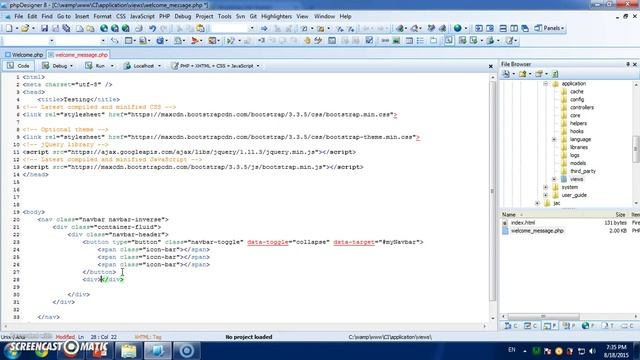Click the Code view button
This screenshot has width=640, height=360.
[x=18, y=66]
